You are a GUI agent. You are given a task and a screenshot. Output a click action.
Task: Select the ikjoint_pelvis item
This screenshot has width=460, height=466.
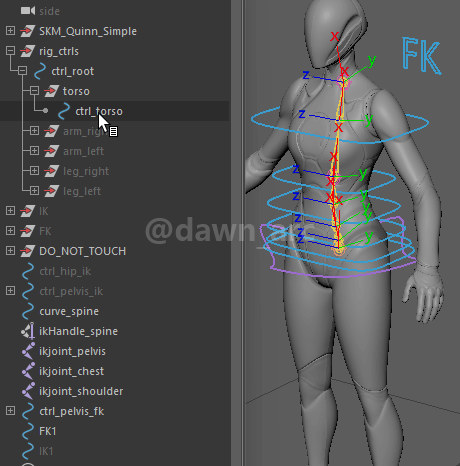point(72,351)
